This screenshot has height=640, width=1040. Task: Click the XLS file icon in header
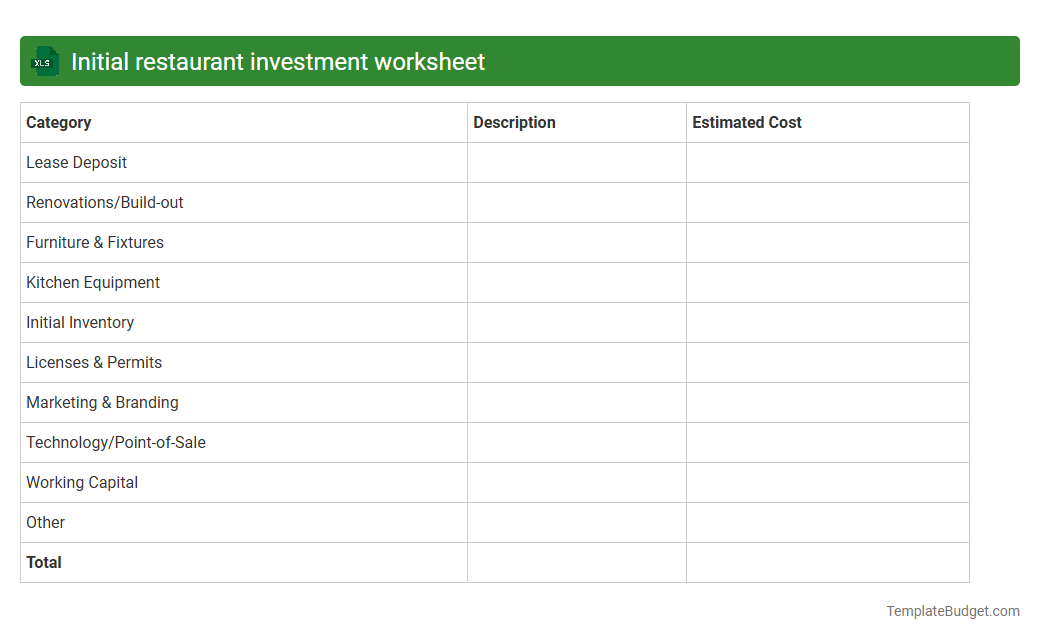pos(44,61)
